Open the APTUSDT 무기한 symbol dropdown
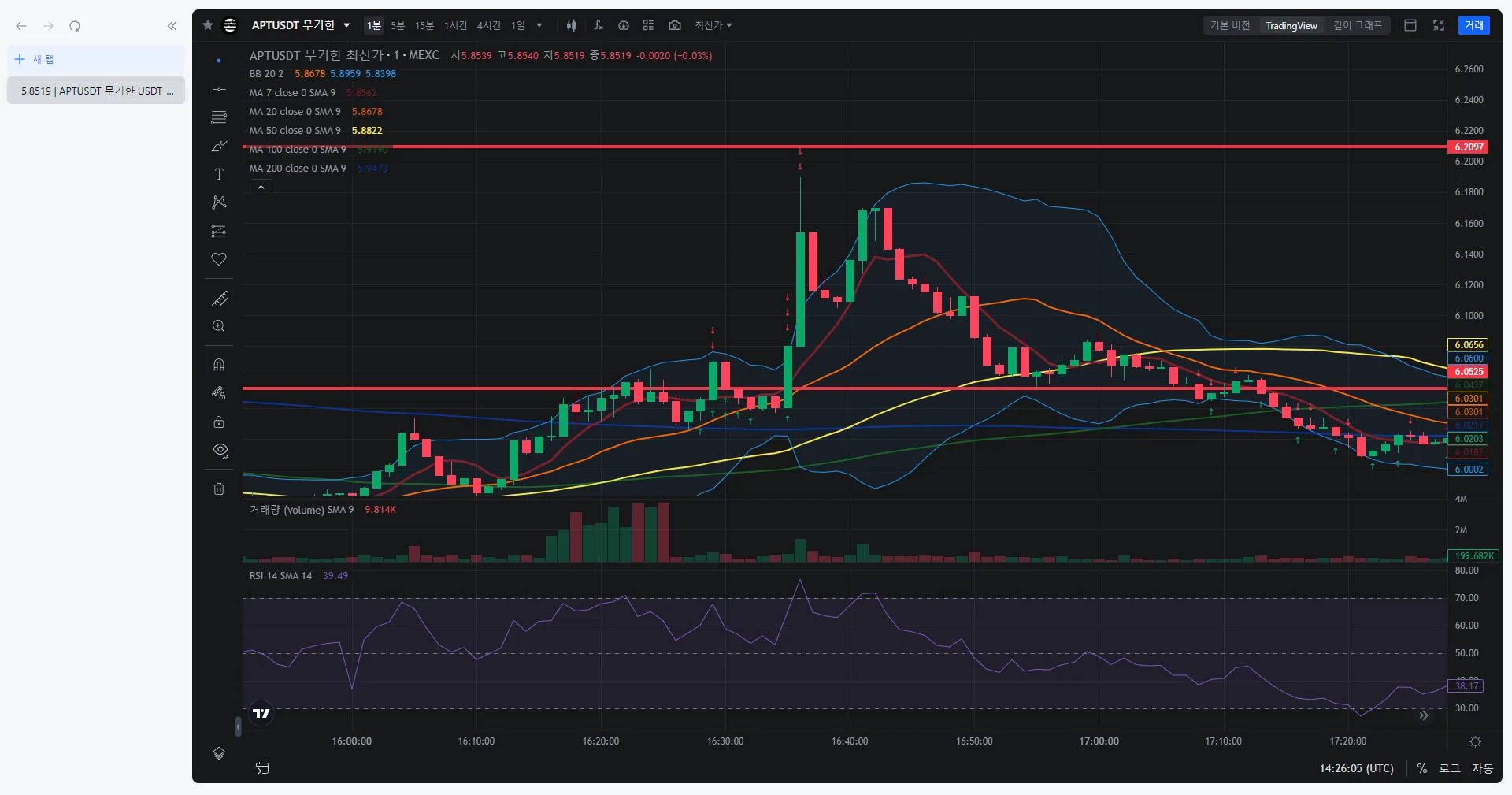This screenshot has width=1512, height=795. 301,25
